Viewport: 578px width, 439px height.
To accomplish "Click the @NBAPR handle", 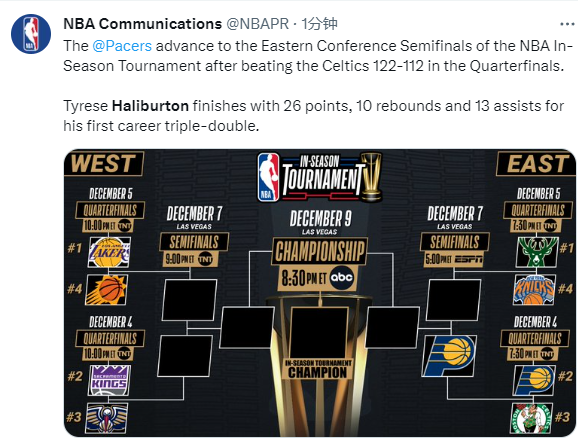I will [x=257, y=24].
